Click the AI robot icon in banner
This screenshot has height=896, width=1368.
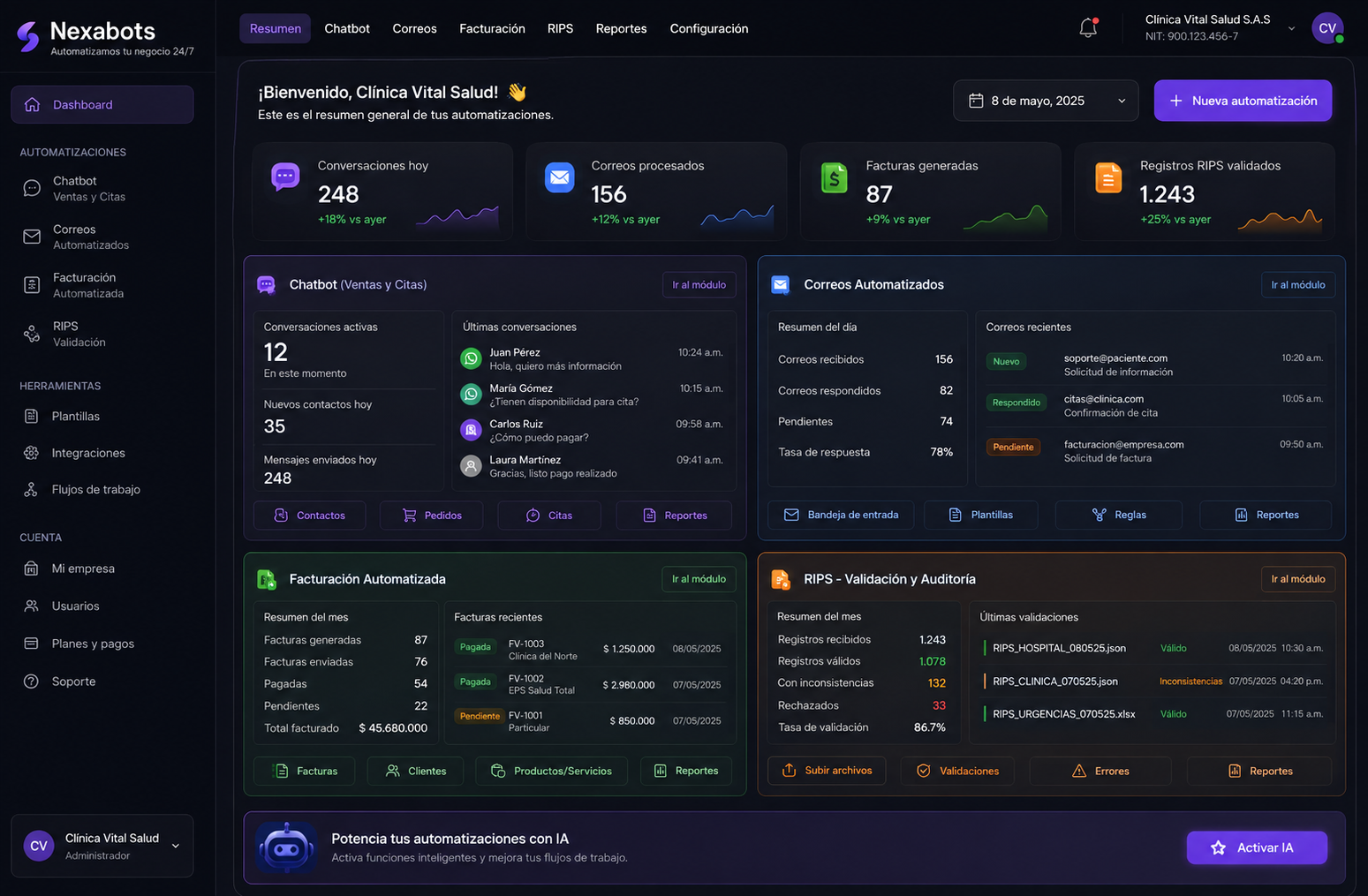286,847
